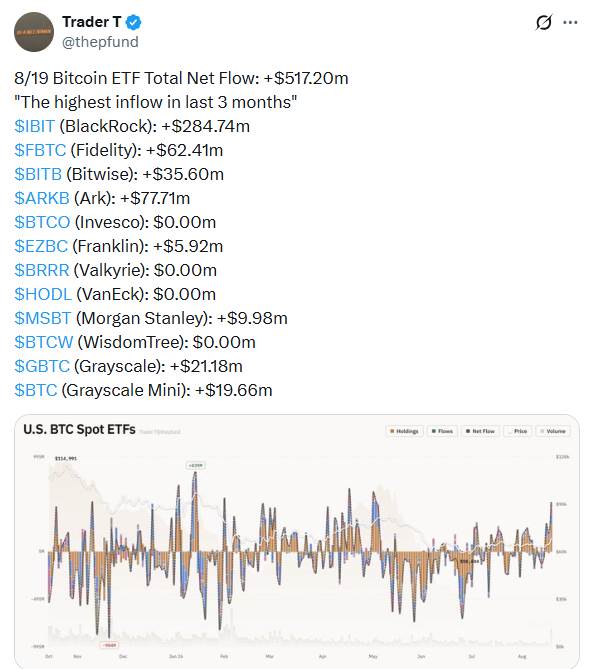The image size is (595, 669).
Task: Open the $IBIT cashtag link
Action: coord(35,126)
